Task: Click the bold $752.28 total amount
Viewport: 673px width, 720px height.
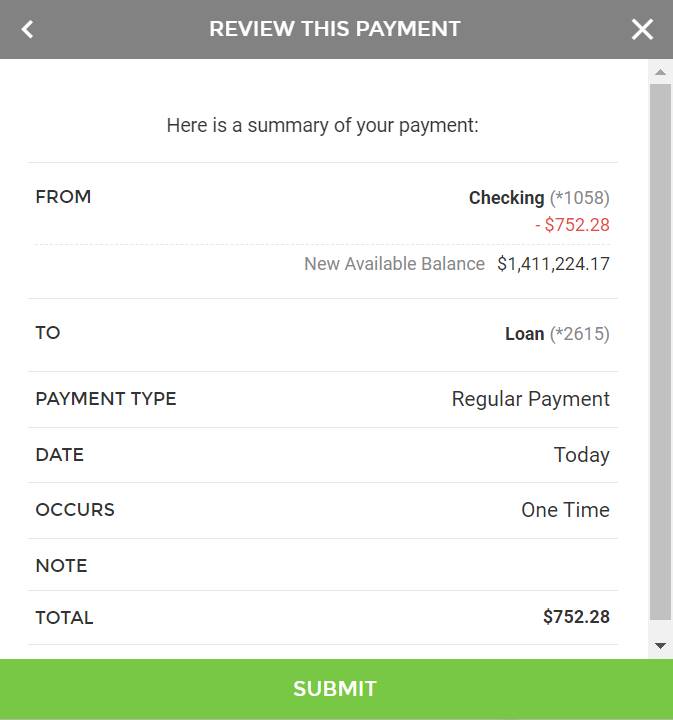Action: click(576, 617)
